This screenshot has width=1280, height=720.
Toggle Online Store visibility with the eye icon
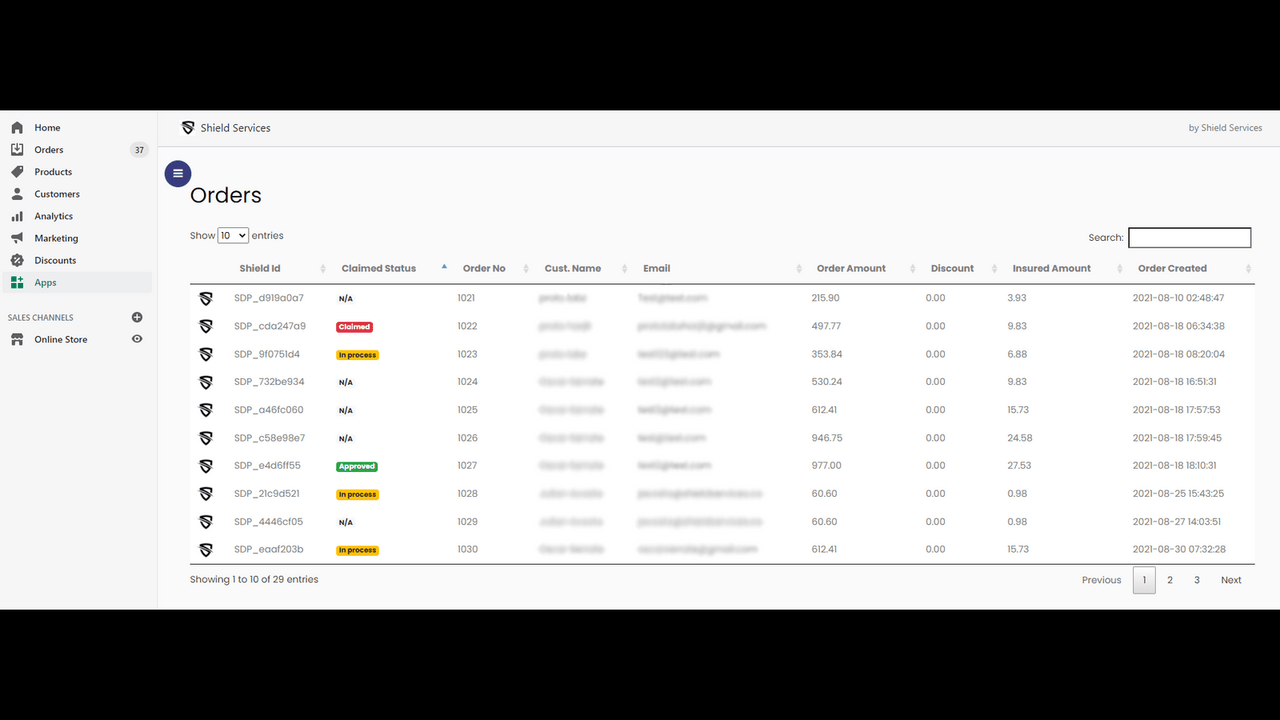point(137,339)
